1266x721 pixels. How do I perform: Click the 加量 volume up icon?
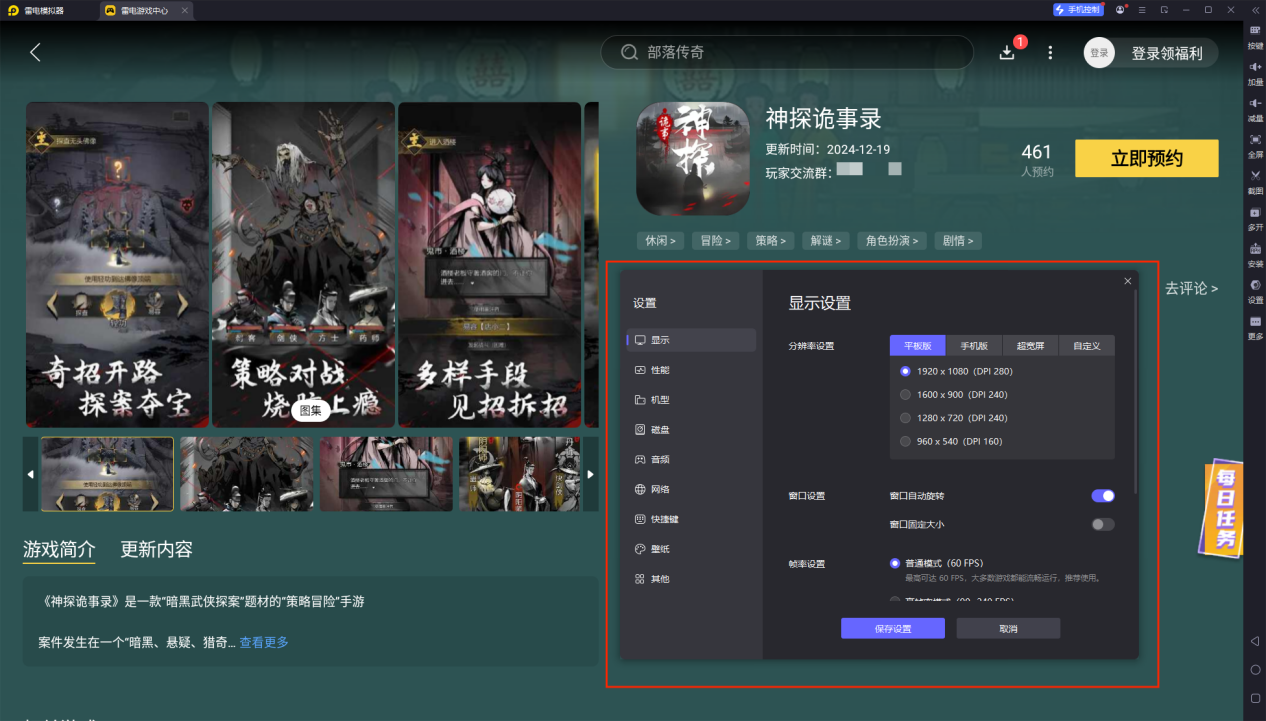pyautogui.click(x=1255, y=73)
